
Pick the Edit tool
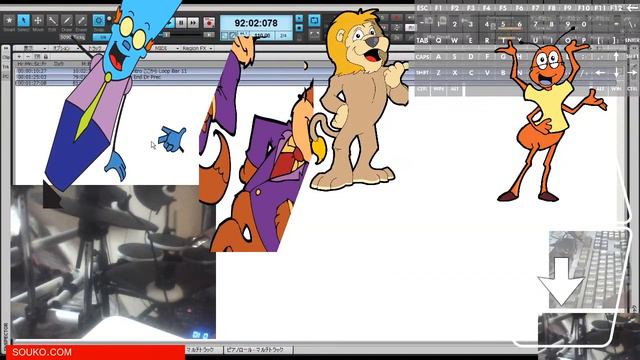(x=52, y=20)
